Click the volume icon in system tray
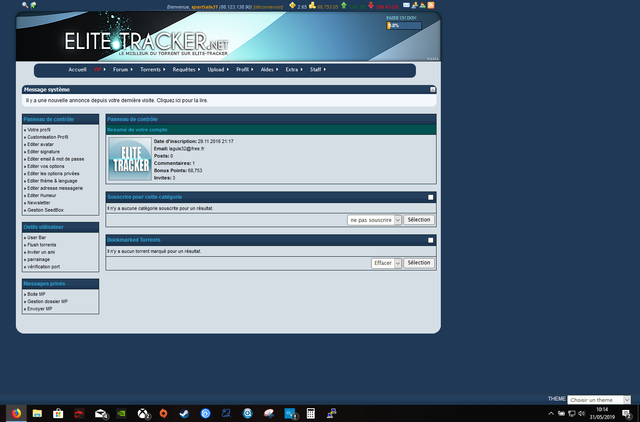Screen dimensions: 640x422 [x=582, y=413]
